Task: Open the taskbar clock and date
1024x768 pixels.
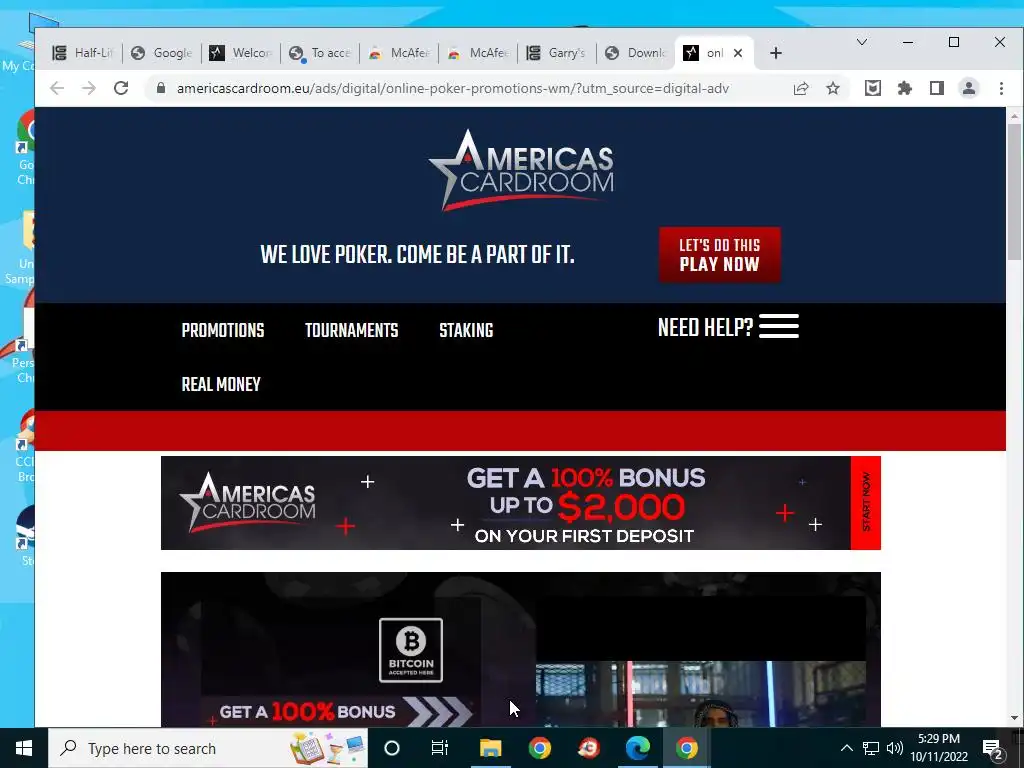Action: click(939, 748)
